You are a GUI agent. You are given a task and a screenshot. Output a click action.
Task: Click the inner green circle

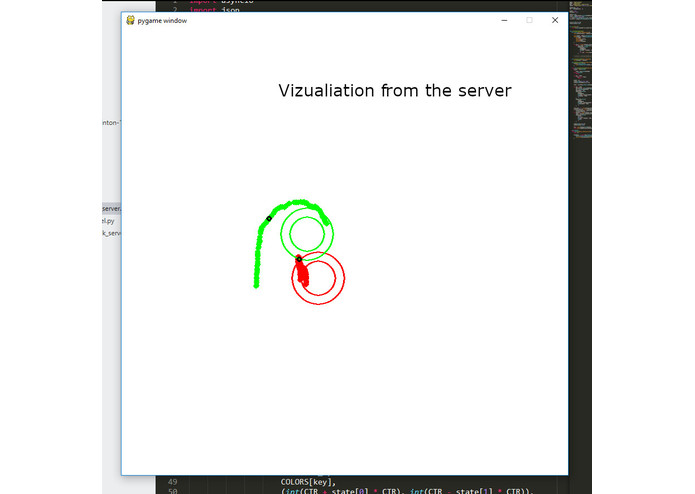click(x=307, y=234)
